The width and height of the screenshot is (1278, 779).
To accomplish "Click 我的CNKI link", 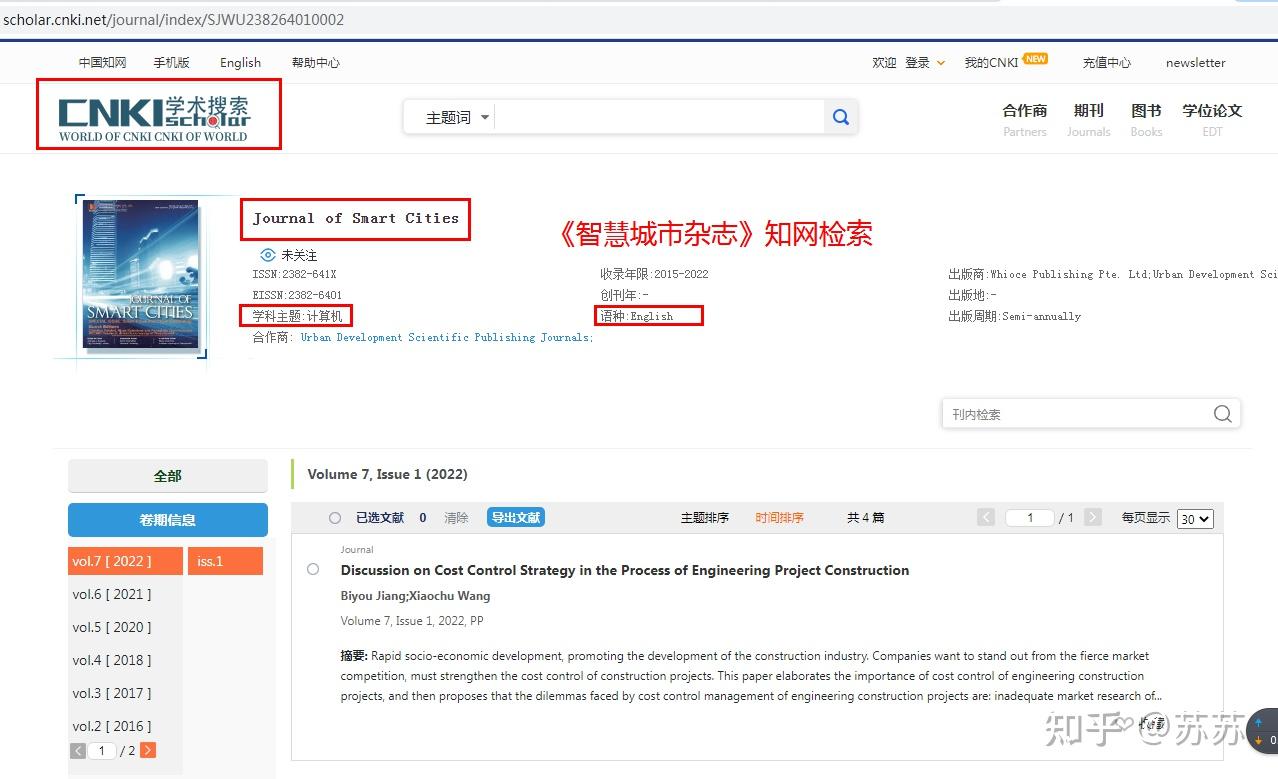I will coord(991,62).
